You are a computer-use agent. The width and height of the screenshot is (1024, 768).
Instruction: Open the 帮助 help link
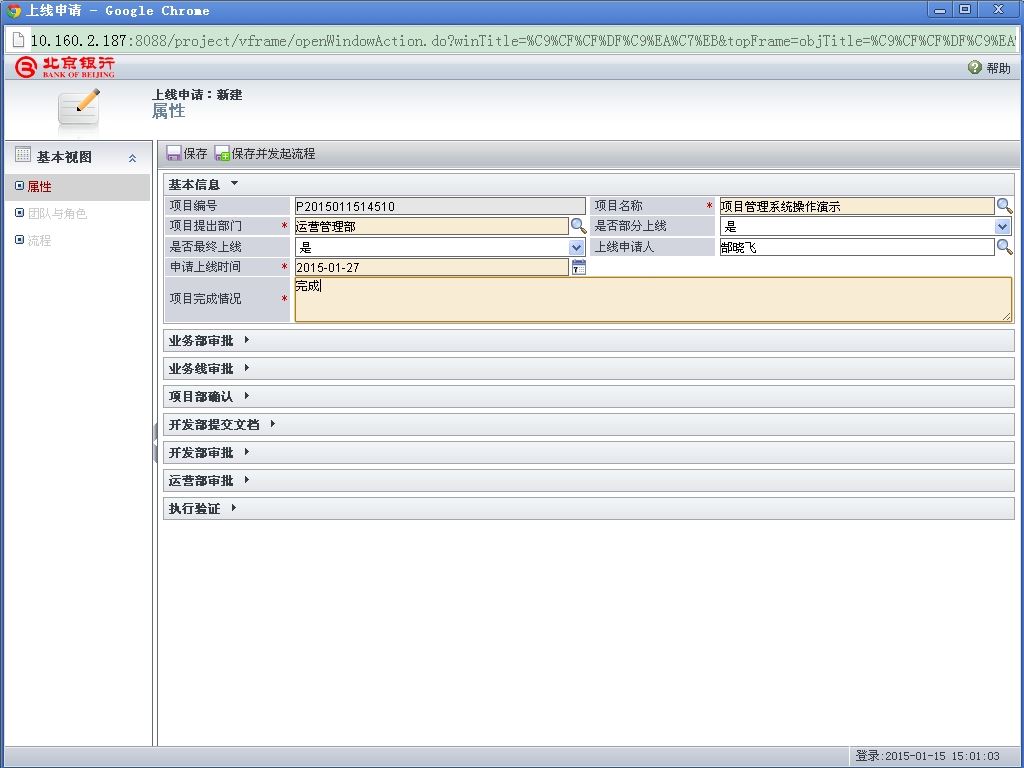pyautogui.click(x=989, y=68)
